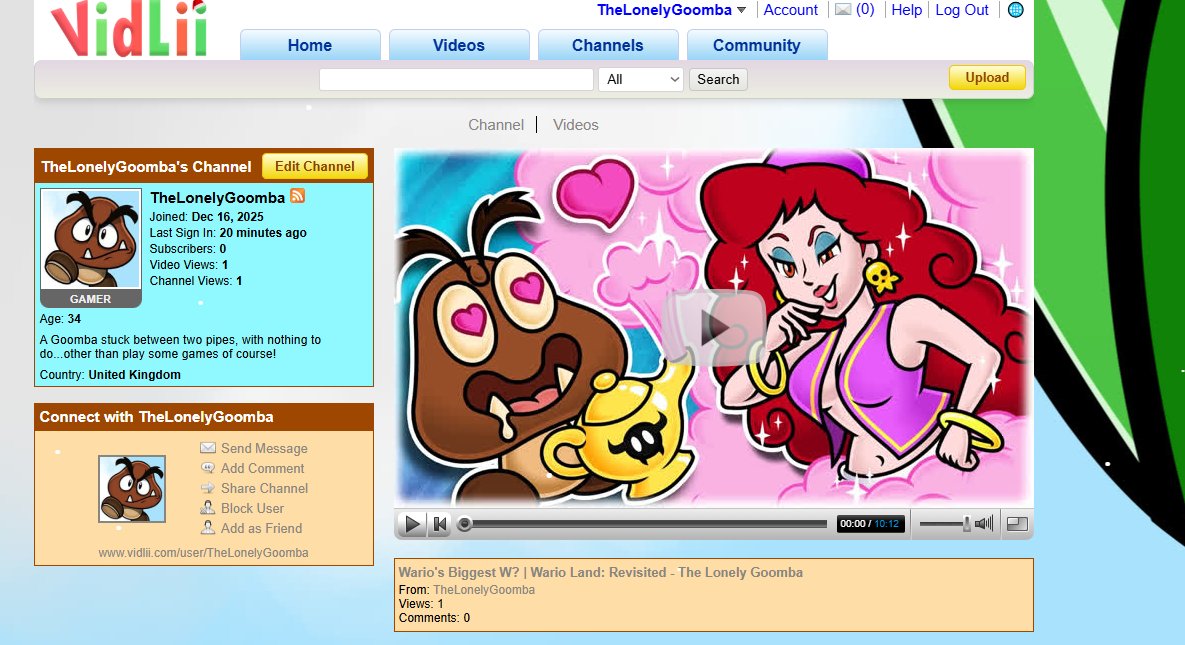This screenshot has height=645, width=1185.
Task: Click the volume slider in the player
Action: 945,523
